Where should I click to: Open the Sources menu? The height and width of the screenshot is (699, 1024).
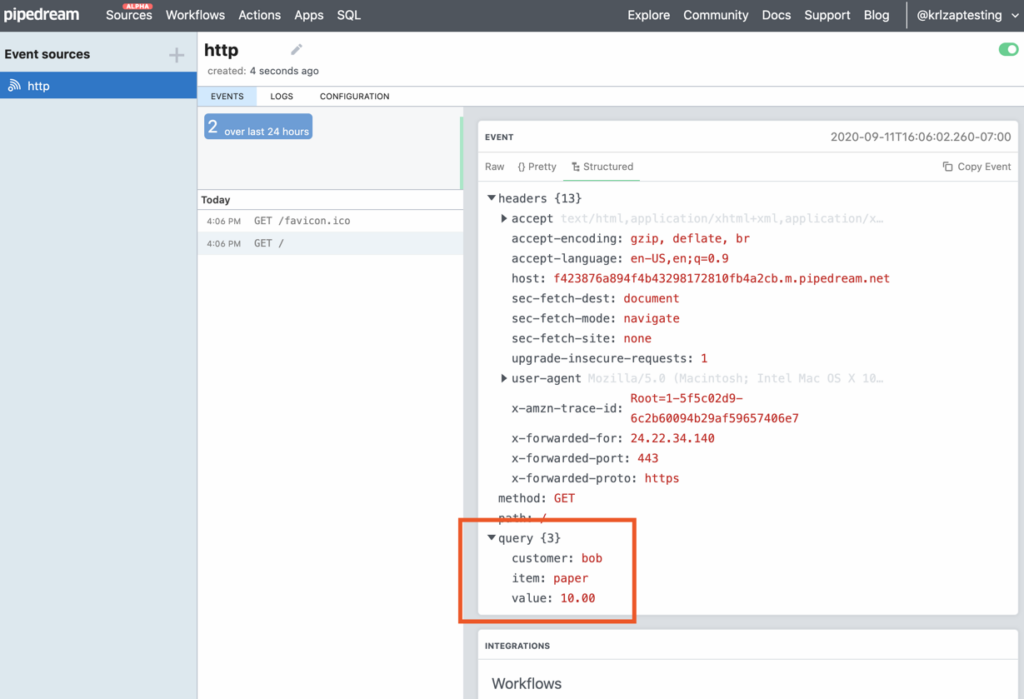click(x=129, y=14)
